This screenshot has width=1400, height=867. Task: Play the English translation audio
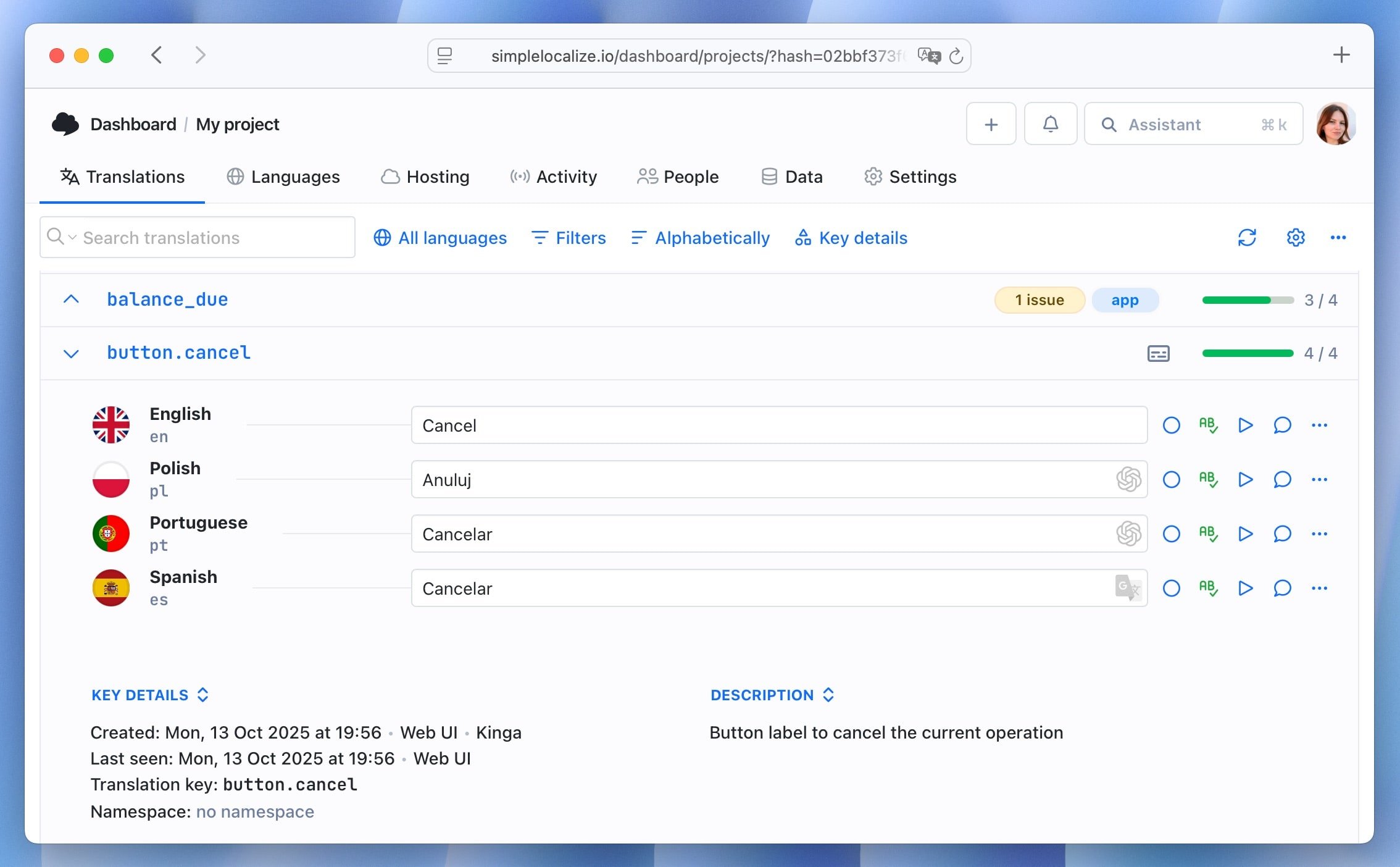tap(1245, 425)
